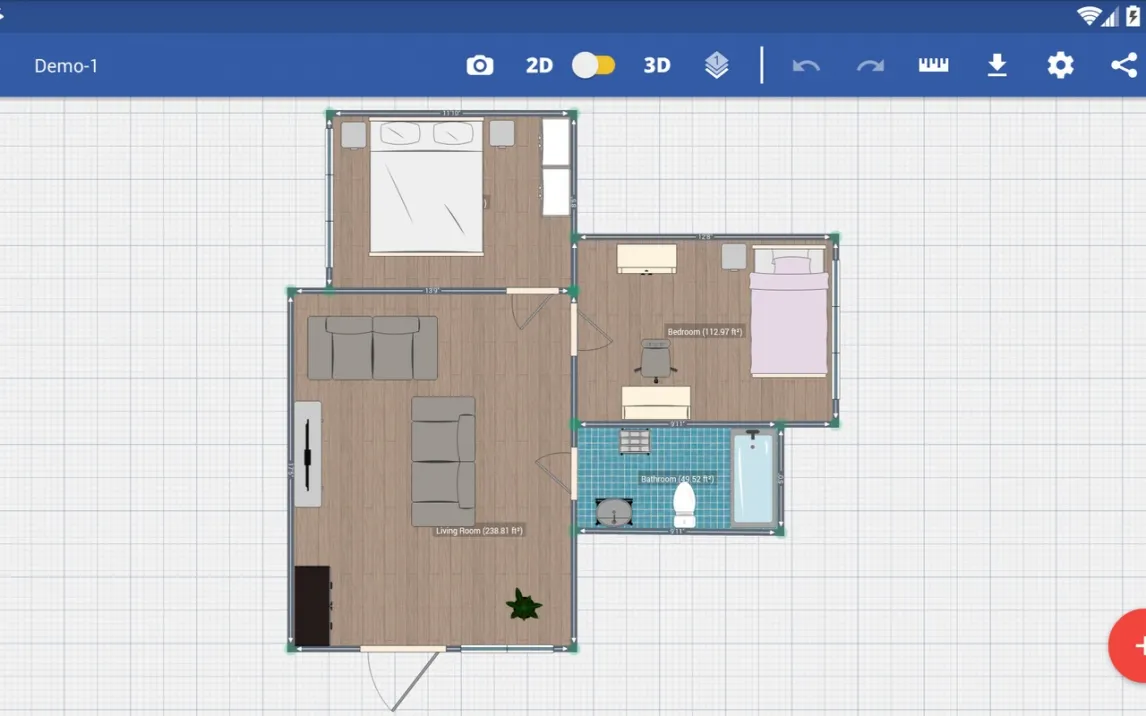This screenshot has height=716, width=1146.
Task: Download the floor plan
Action: tap(997, 66)
